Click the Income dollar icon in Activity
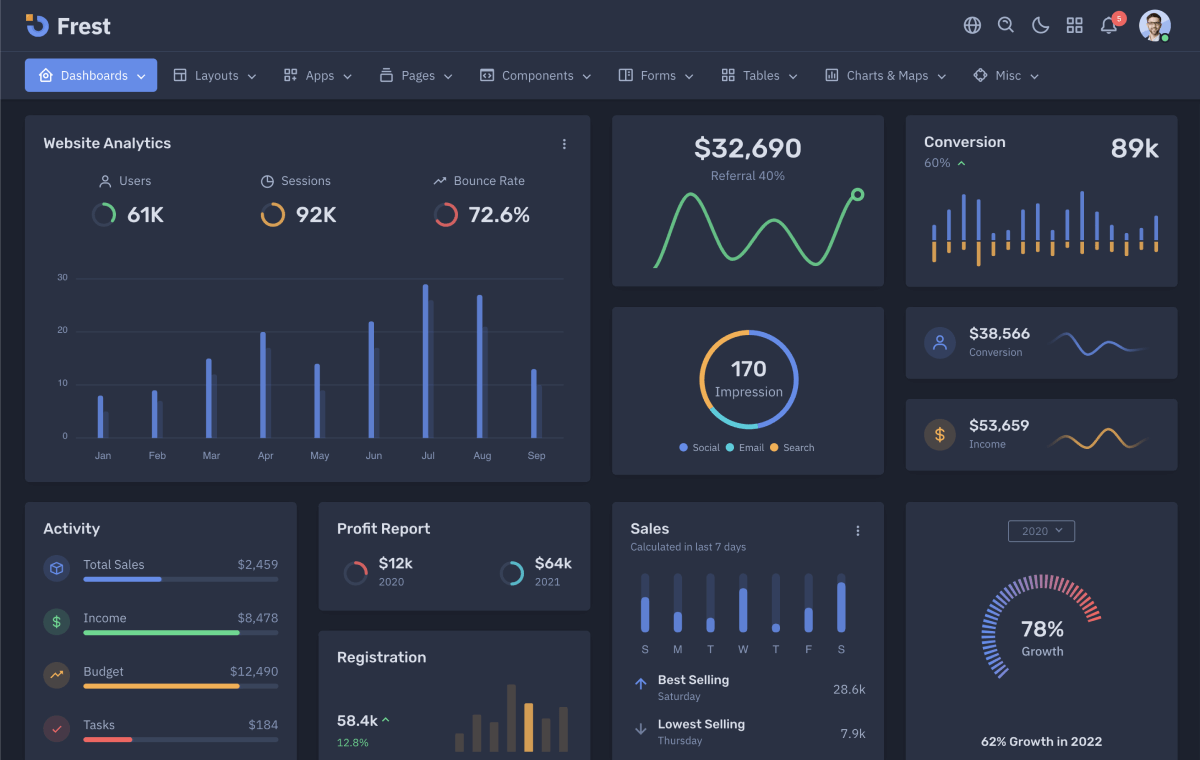1200x760 pixels. [x=56, y=621]
